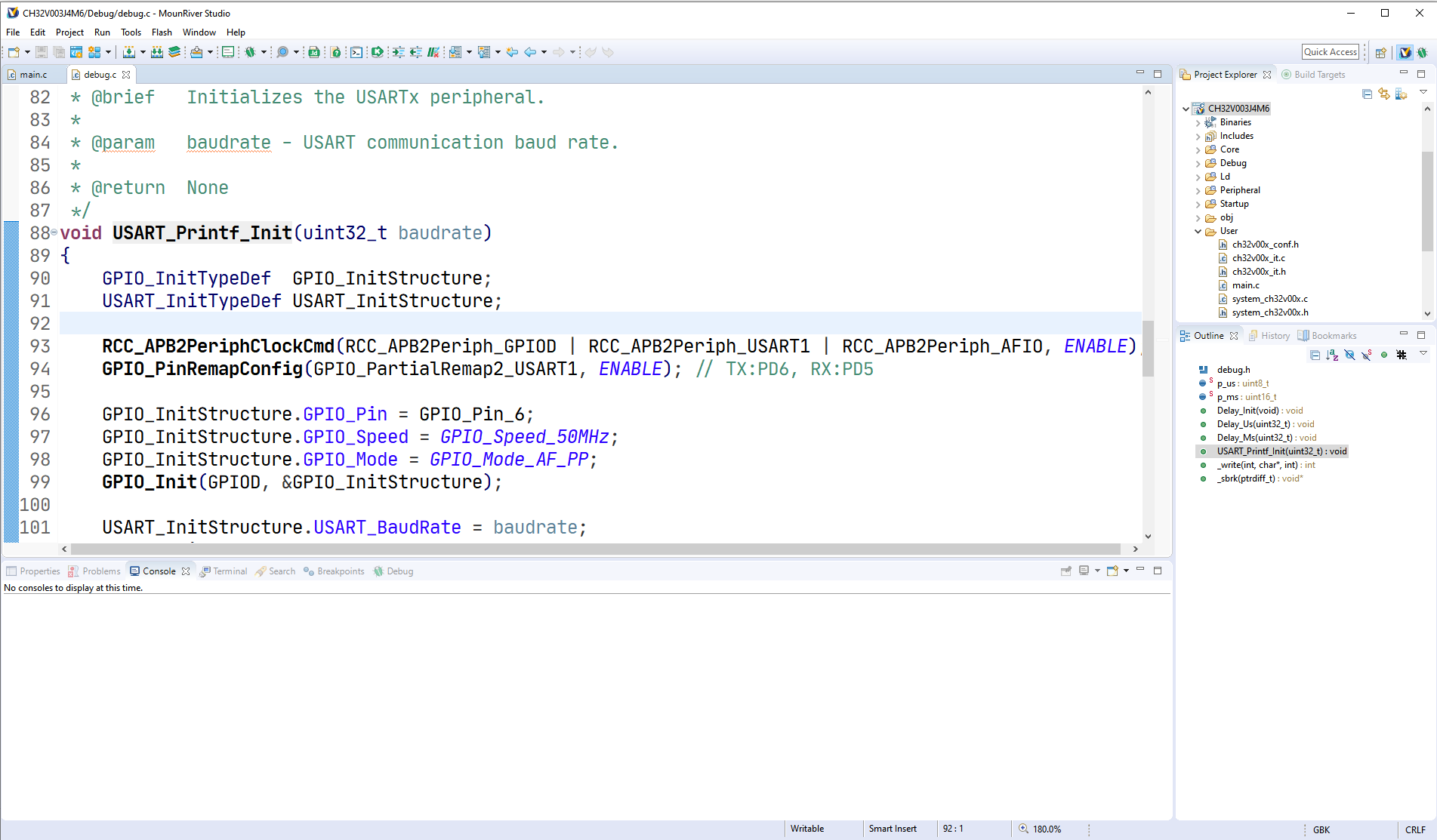This screenshot has width=1437, height=840.
Task: Switch to the main.c editor tab
Action: click(33, 75)
